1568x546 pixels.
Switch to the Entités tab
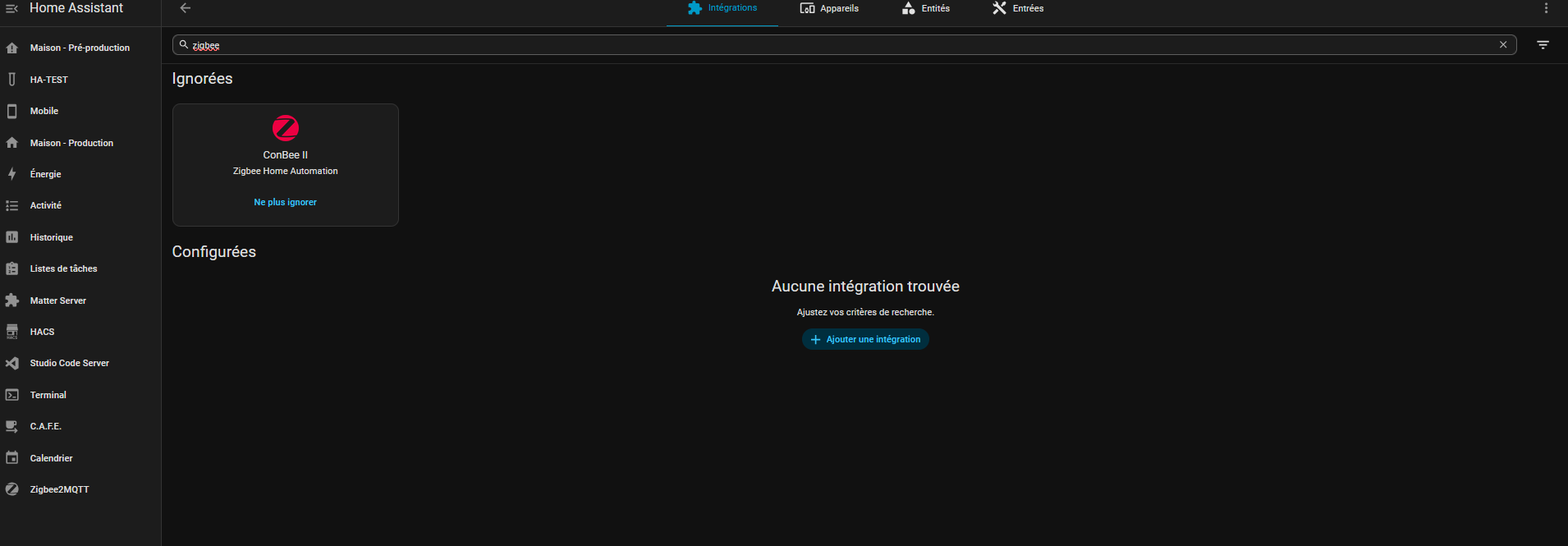pyautogui.click(x=925, y=8)
